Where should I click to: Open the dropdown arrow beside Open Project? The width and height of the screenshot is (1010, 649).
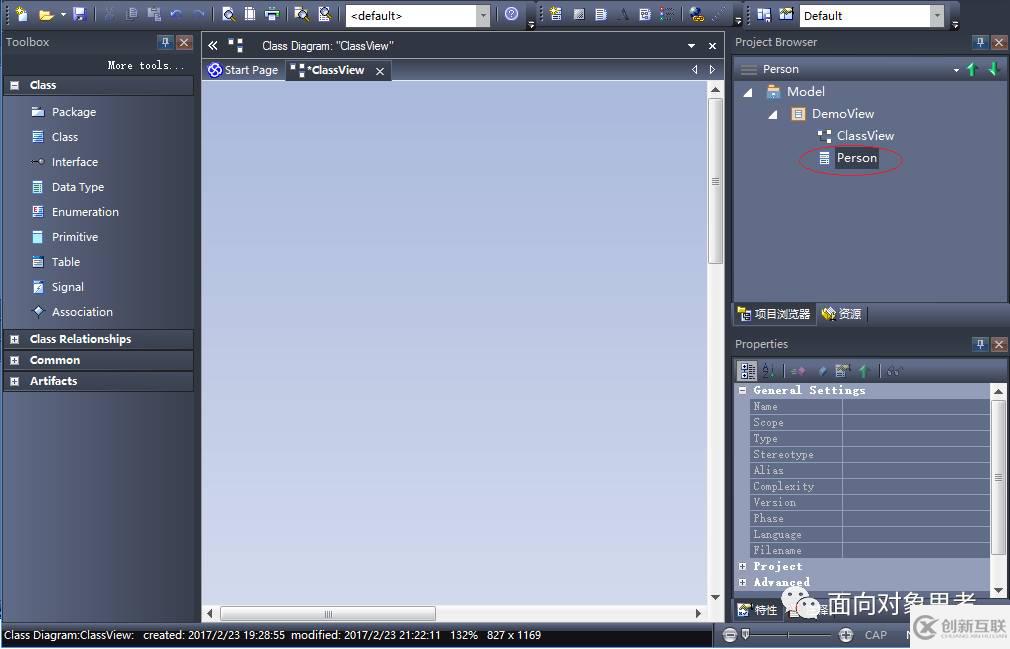point(63,14)
